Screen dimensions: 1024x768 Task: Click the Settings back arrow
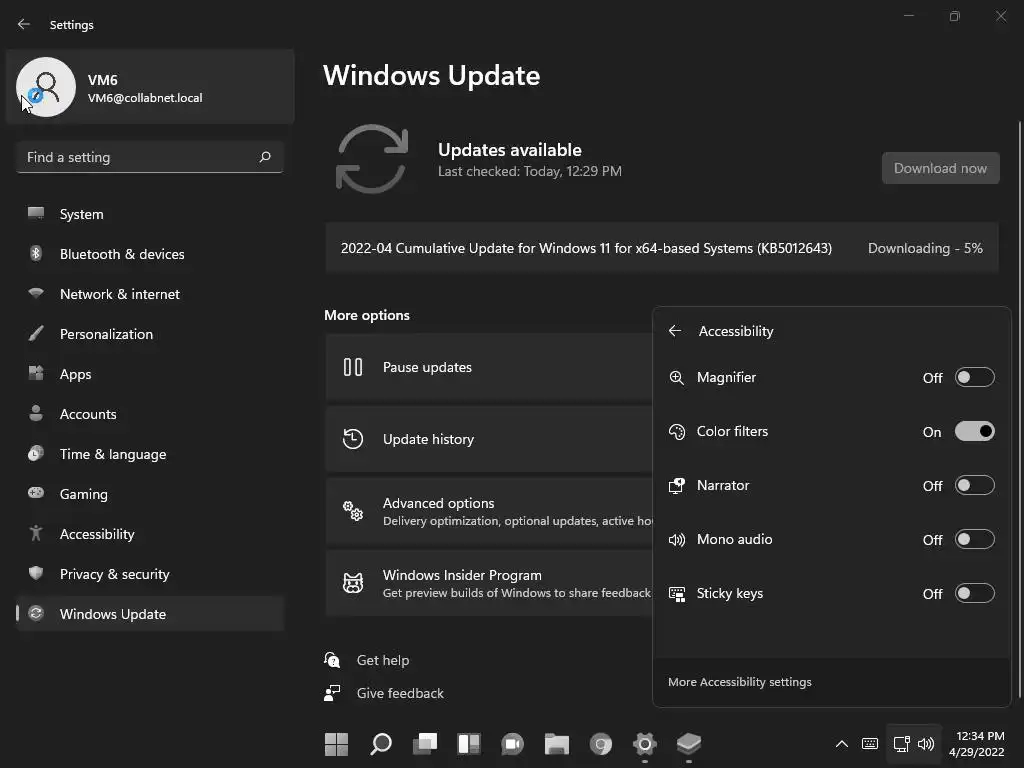point(24,24)
